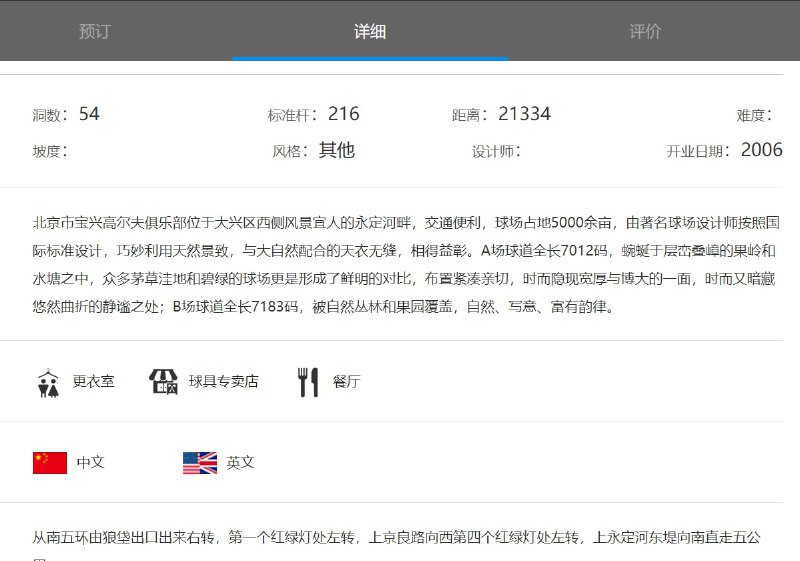Select 中文 language text
Screen dimensions: 800x561
click(x=90, y=463)
